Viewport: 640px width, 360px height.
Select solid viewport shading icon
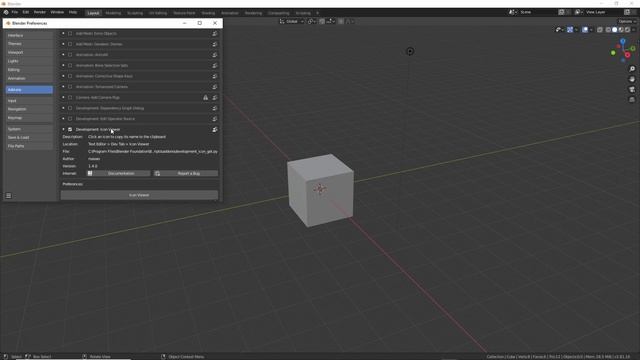tap(615, 30)
